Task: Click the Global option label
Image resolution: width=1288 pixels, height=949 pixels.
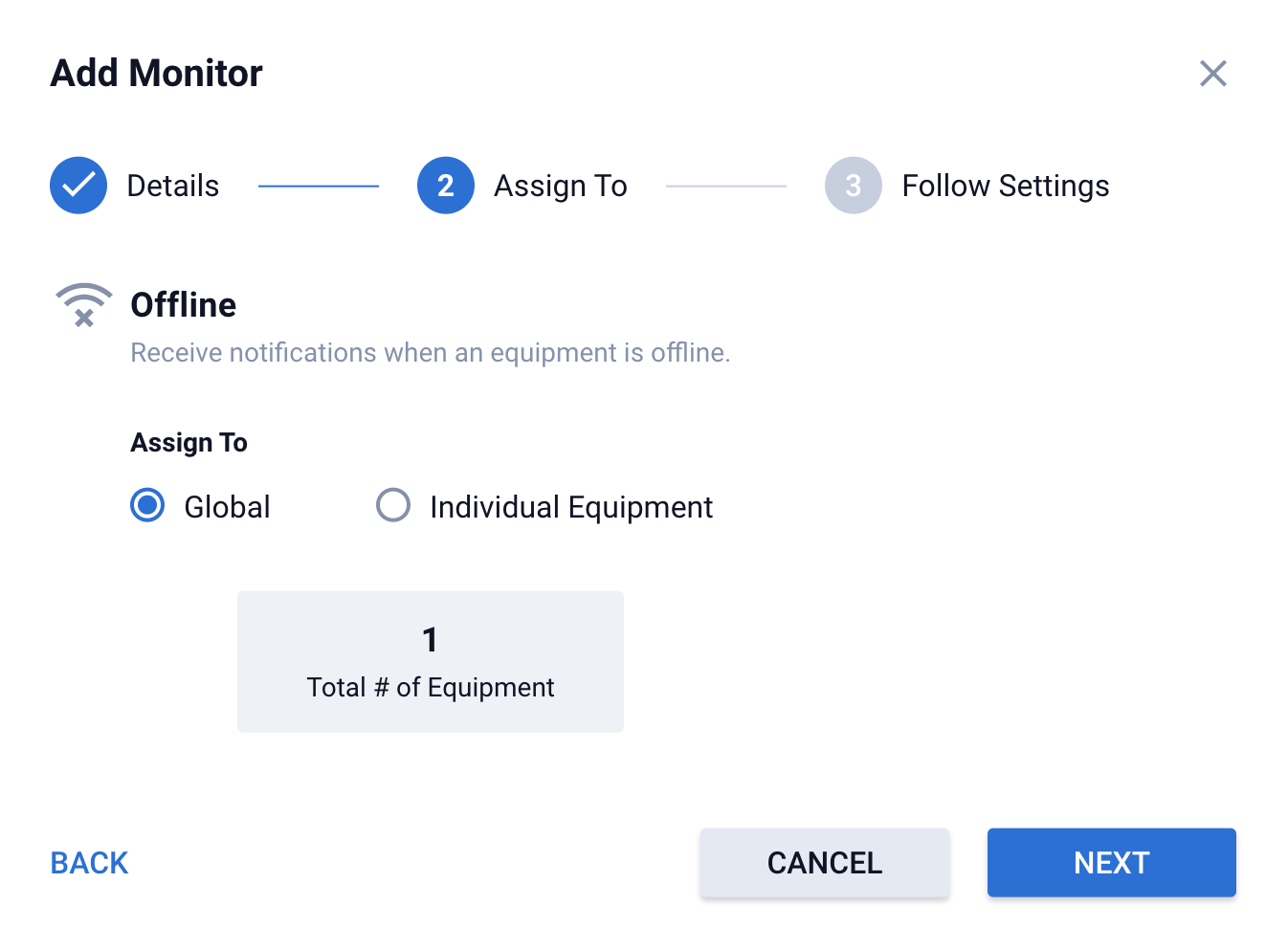Action: click(227, 507)
